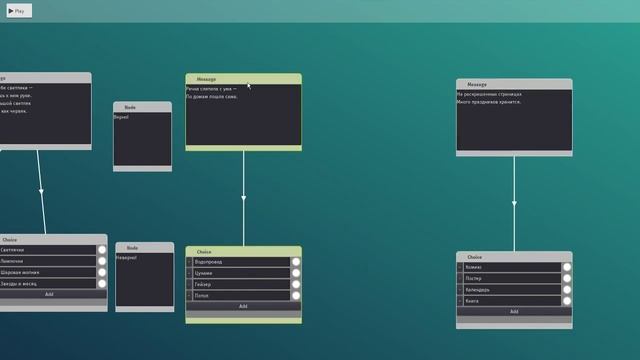Edit the Message text about праздников
The height and width of the screenshot is (360, 640).
coord(514,120)
